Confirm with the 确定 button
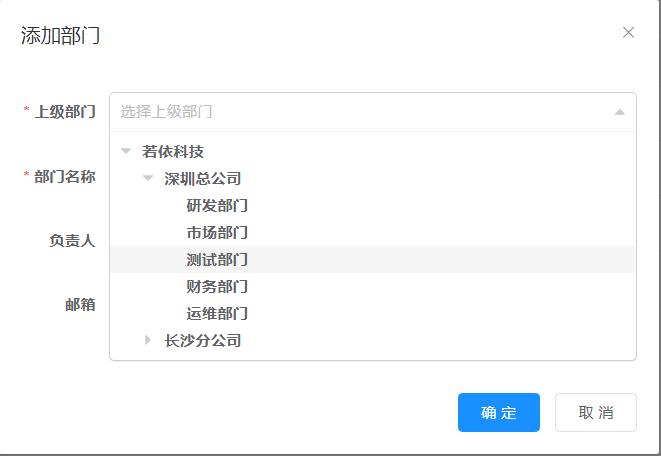 499,413
